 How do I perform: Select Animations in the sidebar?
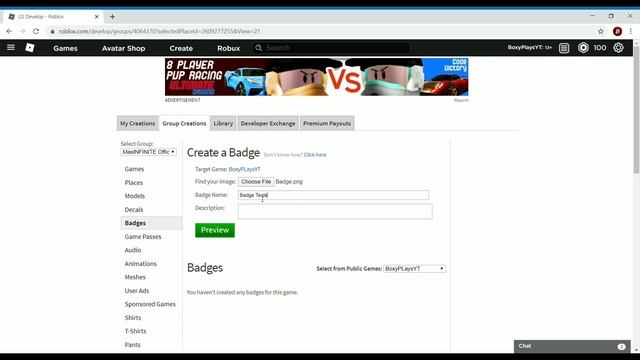140,264
